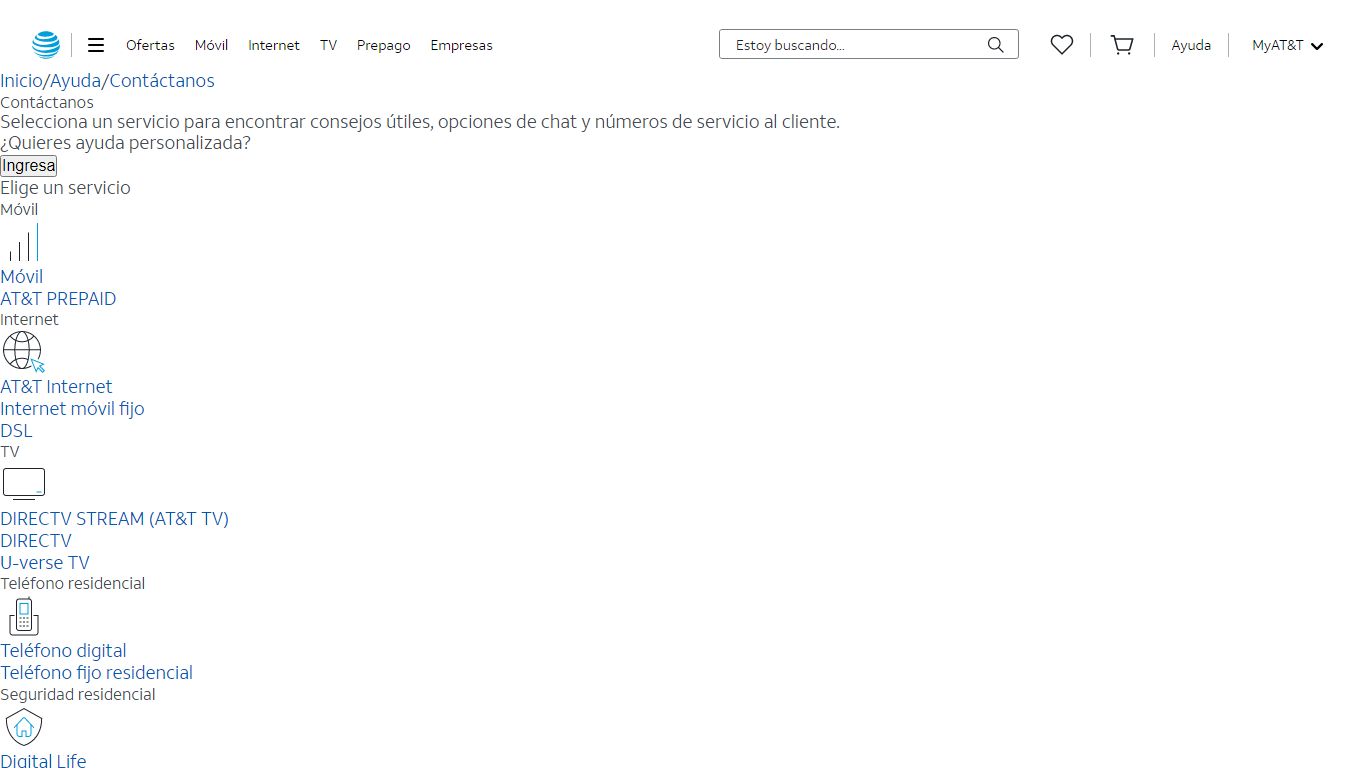
Task: Select the AT&T PREPAID link
Action: tap(58, 299)
